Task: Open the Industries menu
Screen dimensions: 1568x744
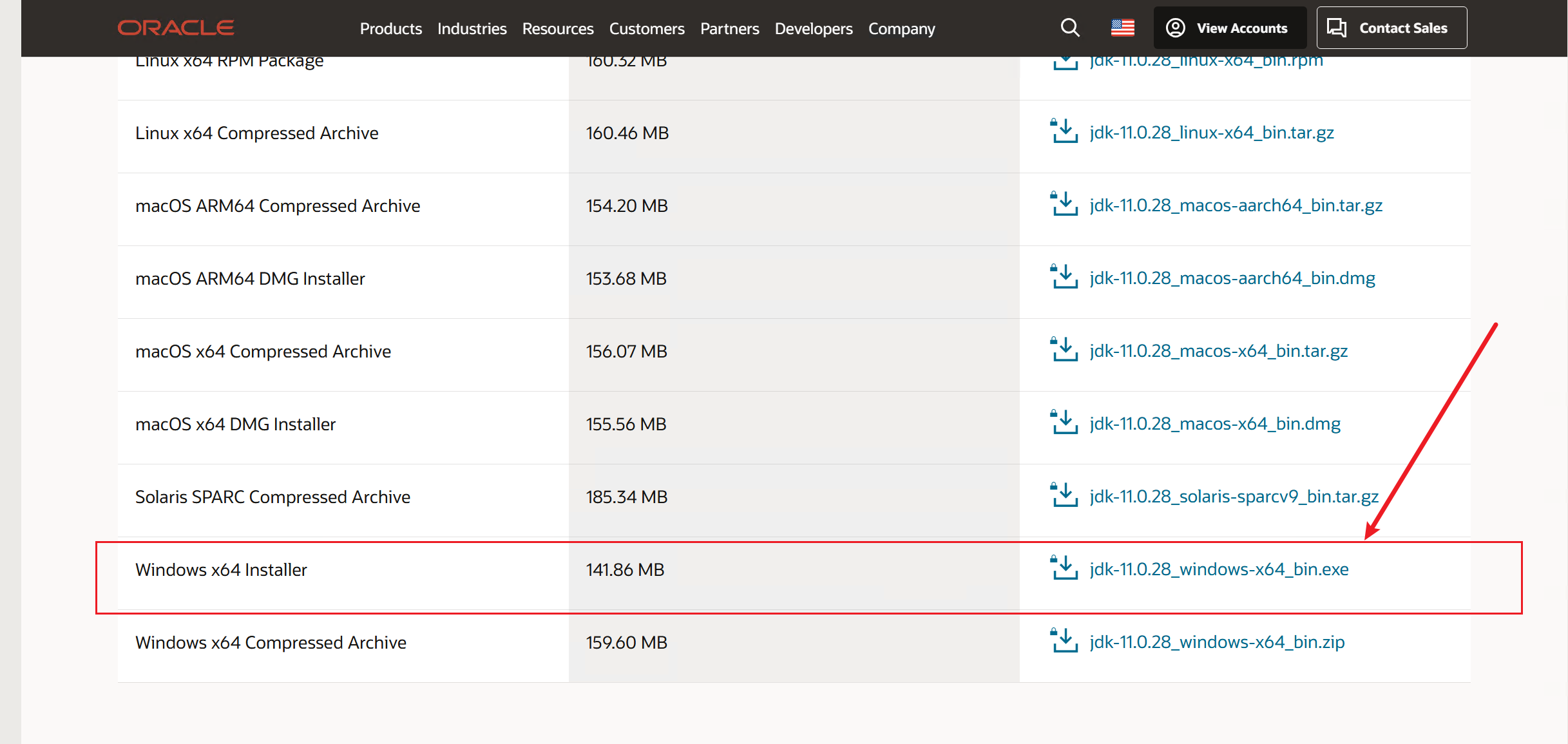Action: coord(472,28)
